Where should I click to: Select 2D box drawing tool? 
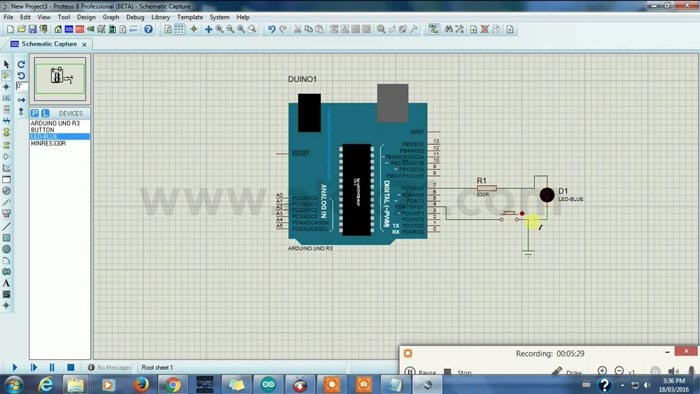tap(6, 238)
